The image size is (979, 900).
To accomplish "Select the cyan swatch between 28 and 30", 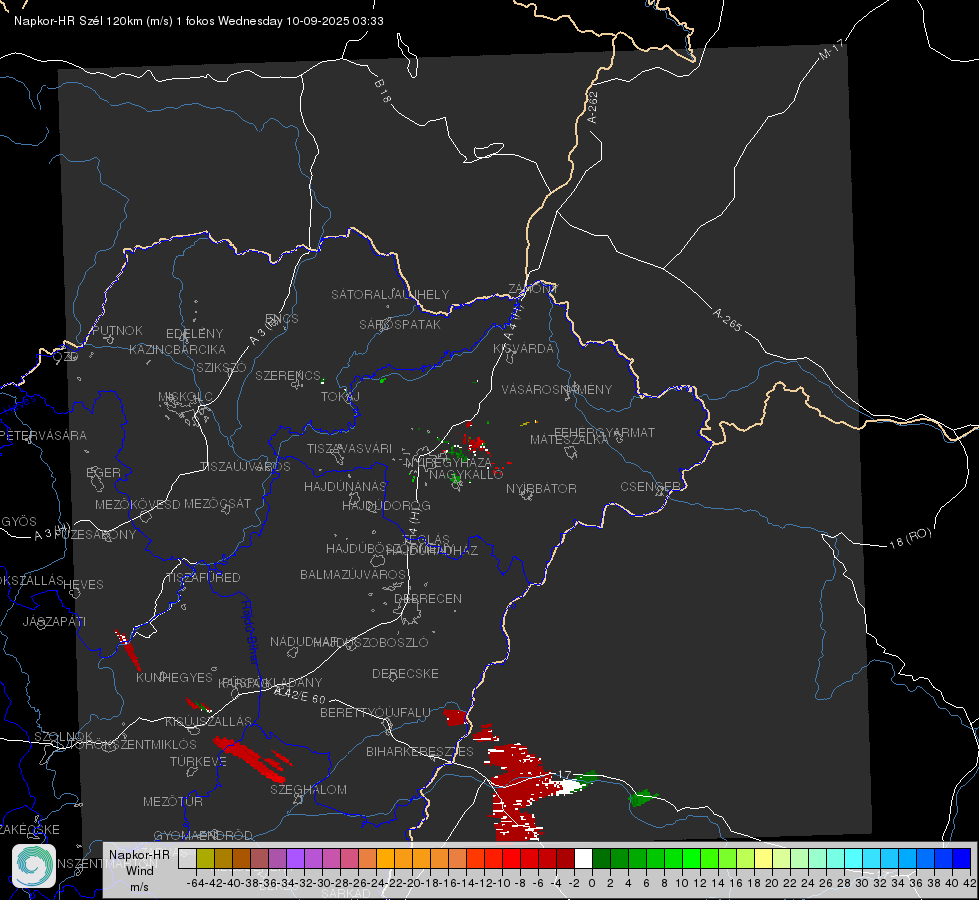I will pos(853,858).
